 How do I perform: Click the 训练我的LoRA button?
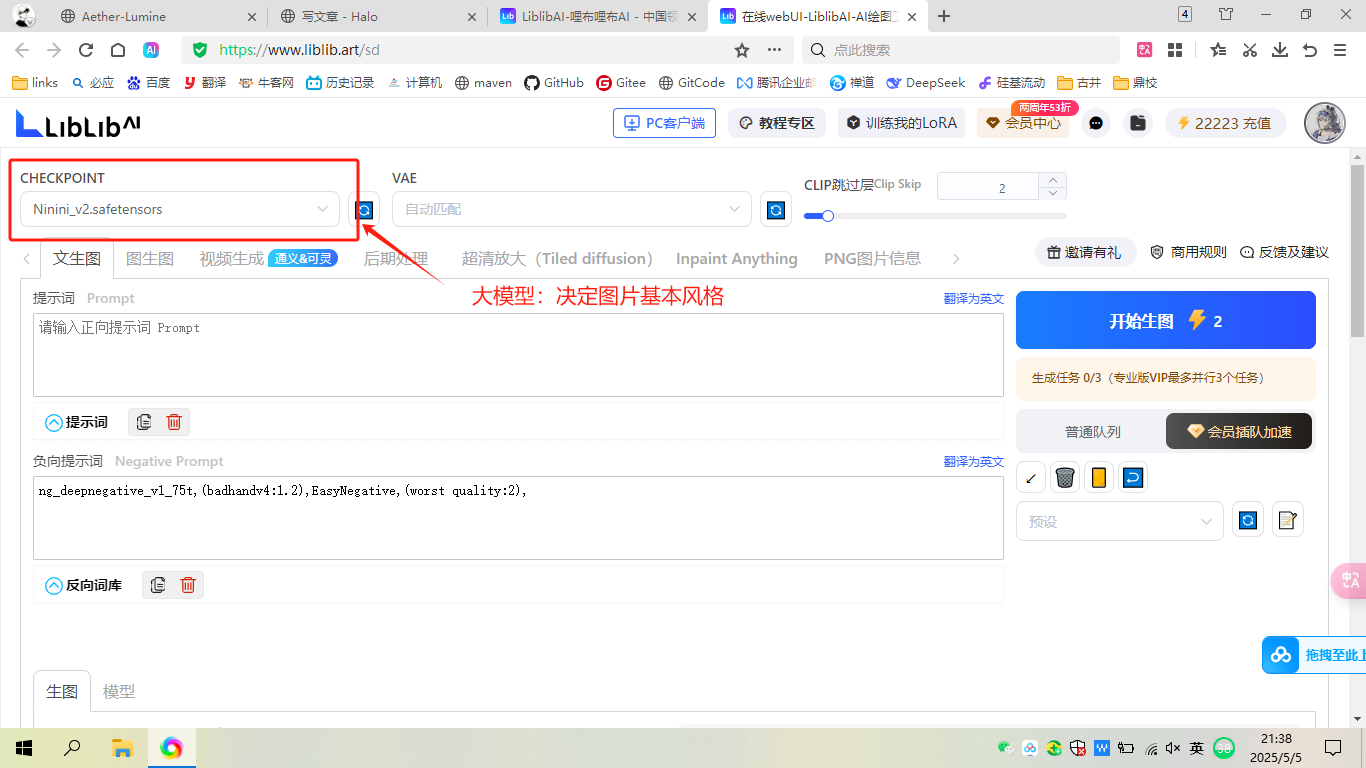[901, 123]
